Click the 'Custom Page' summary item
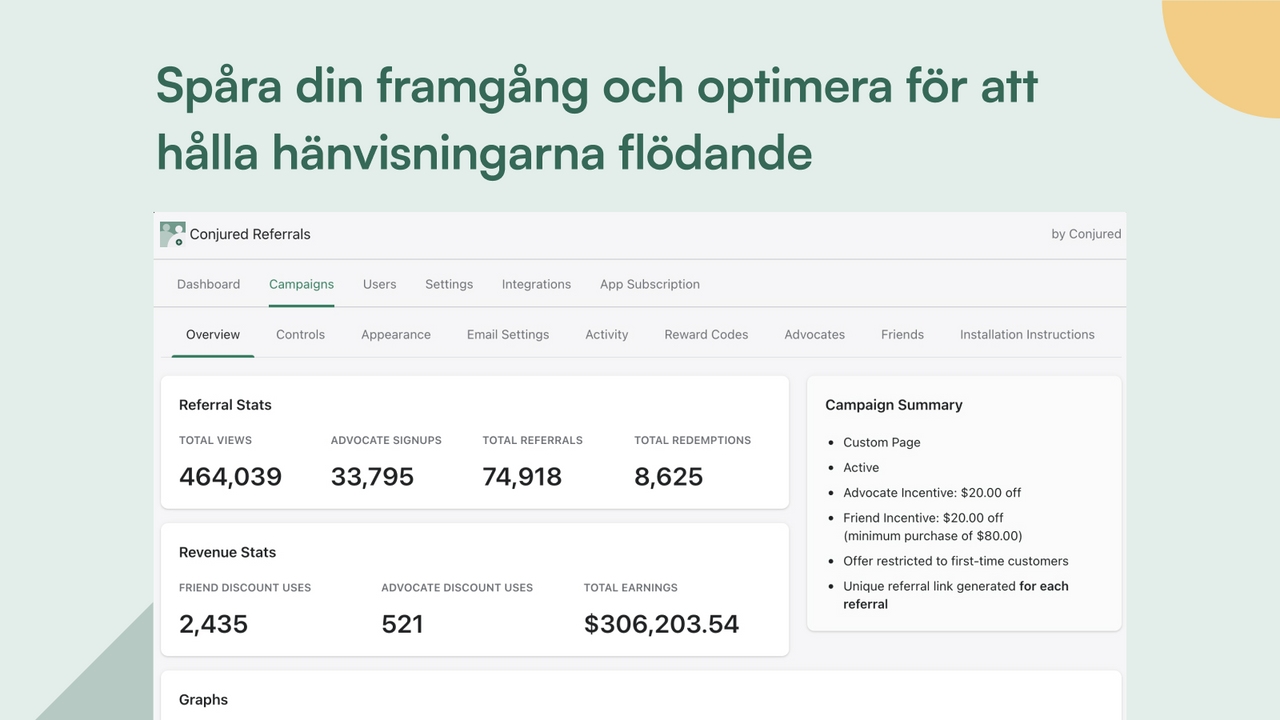The image size is (1280, 720). tap(882, 442)
